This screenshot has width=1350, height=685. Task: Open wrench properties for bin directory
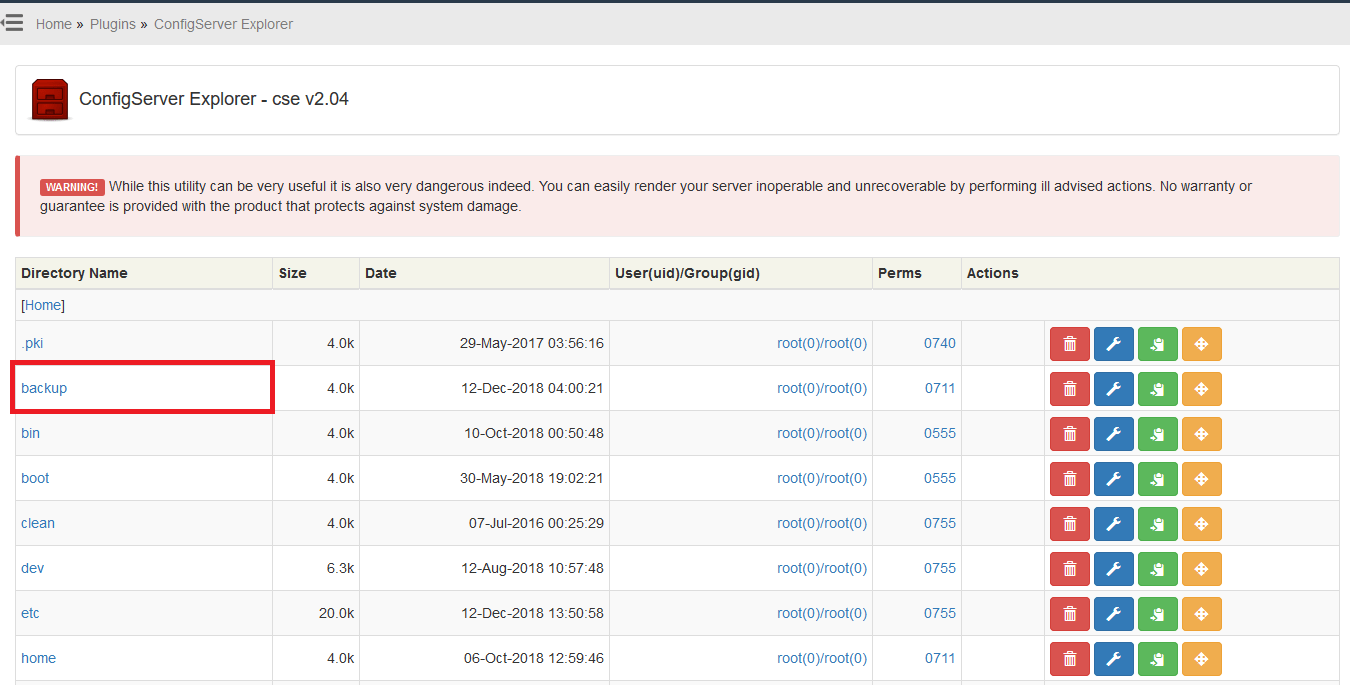tap(1114, 434)
